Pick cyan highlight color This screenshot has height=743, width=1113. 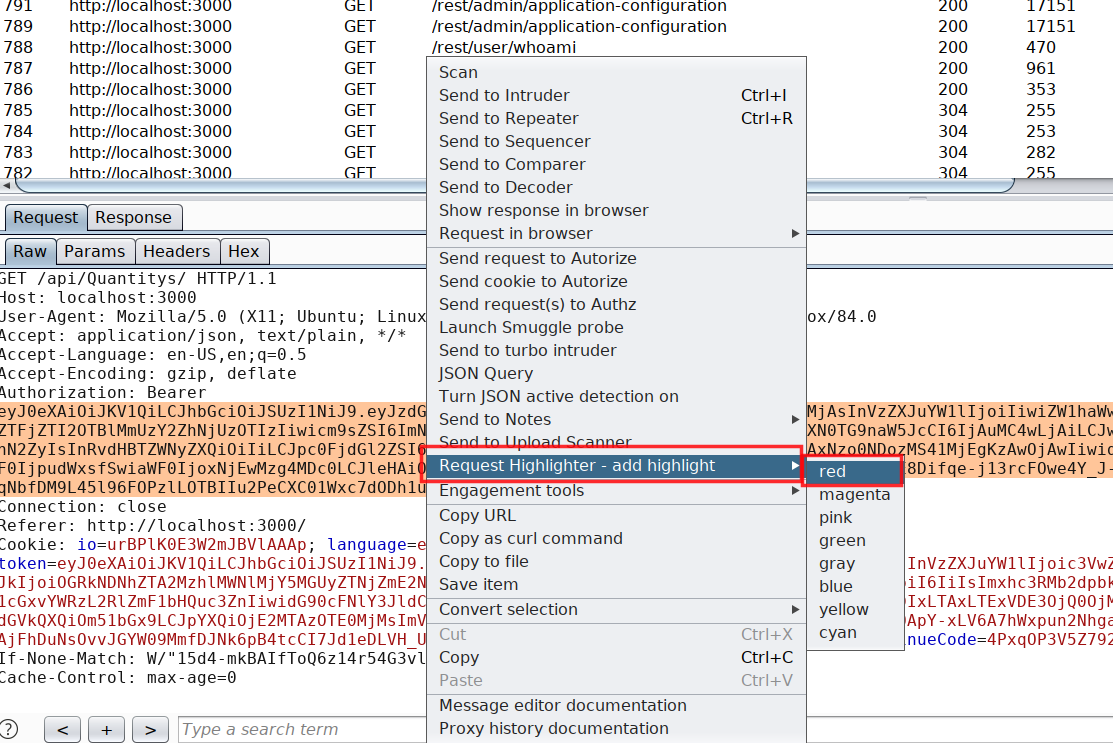point(855,632)
